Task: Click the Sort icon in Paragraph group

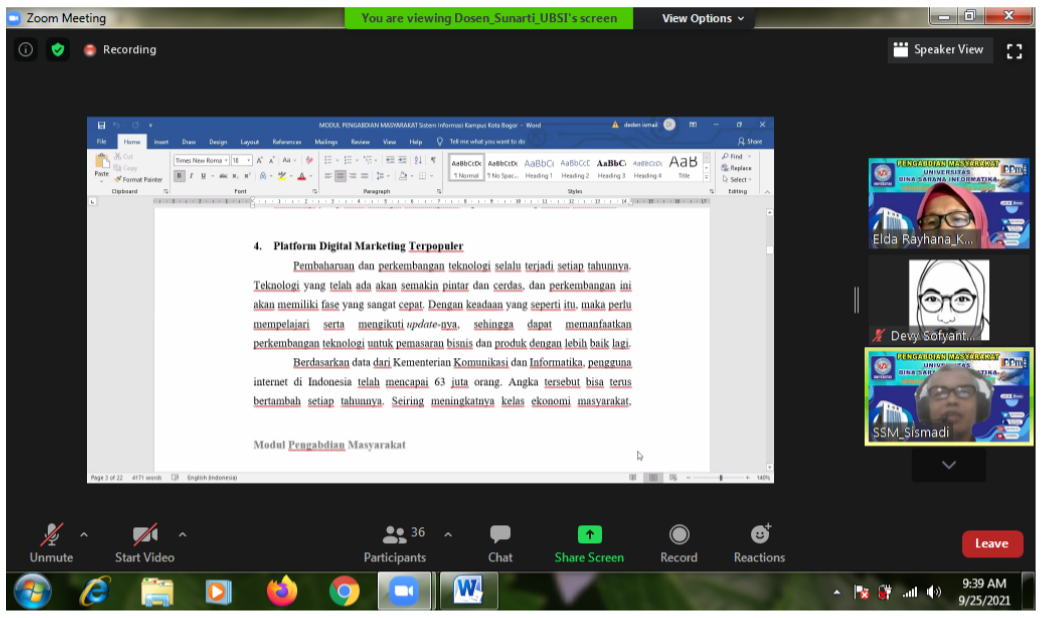Action: pos(418,160)
